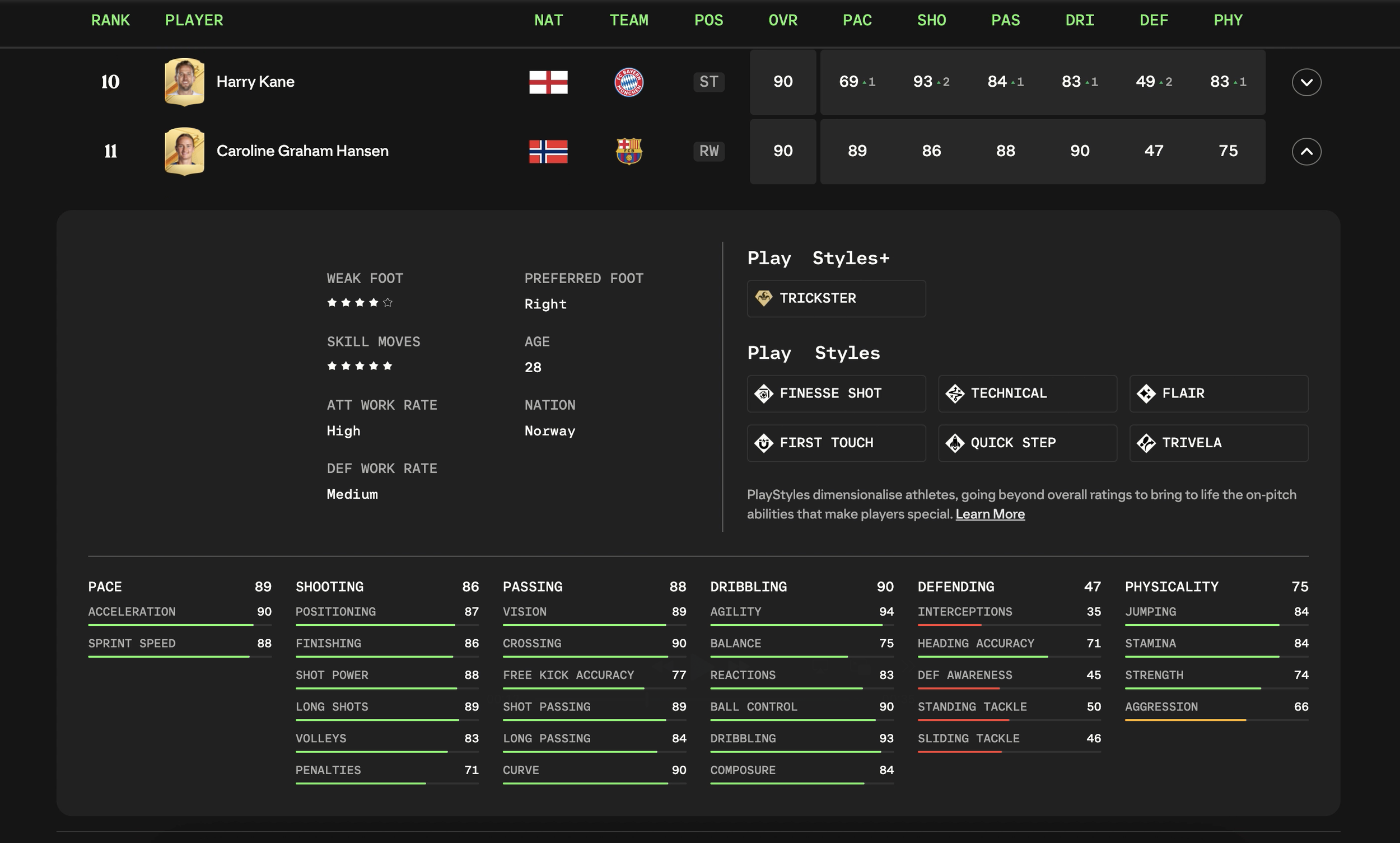Sort by the DEF column header
The width and height of the screenshot is (1400, 843).
pos(1154,21)
